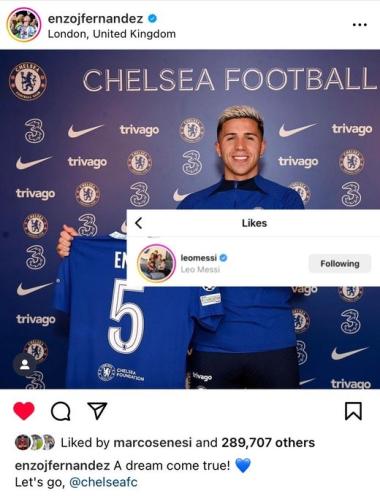380x496 pixels.
Task: Go back from the Likes panel
Action: (139, 223)
